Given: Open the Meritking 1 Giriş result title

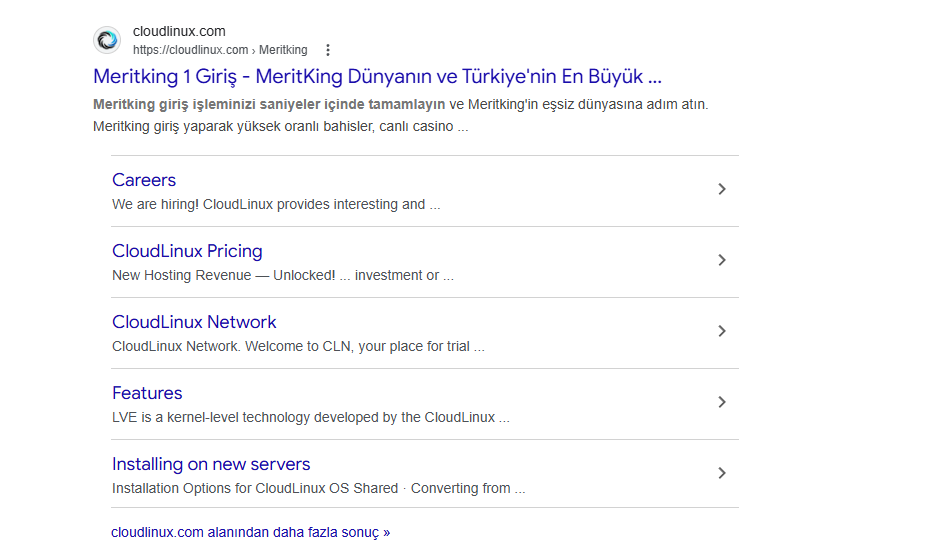Looking at the screenshot, I should click(x=377, y=76).
